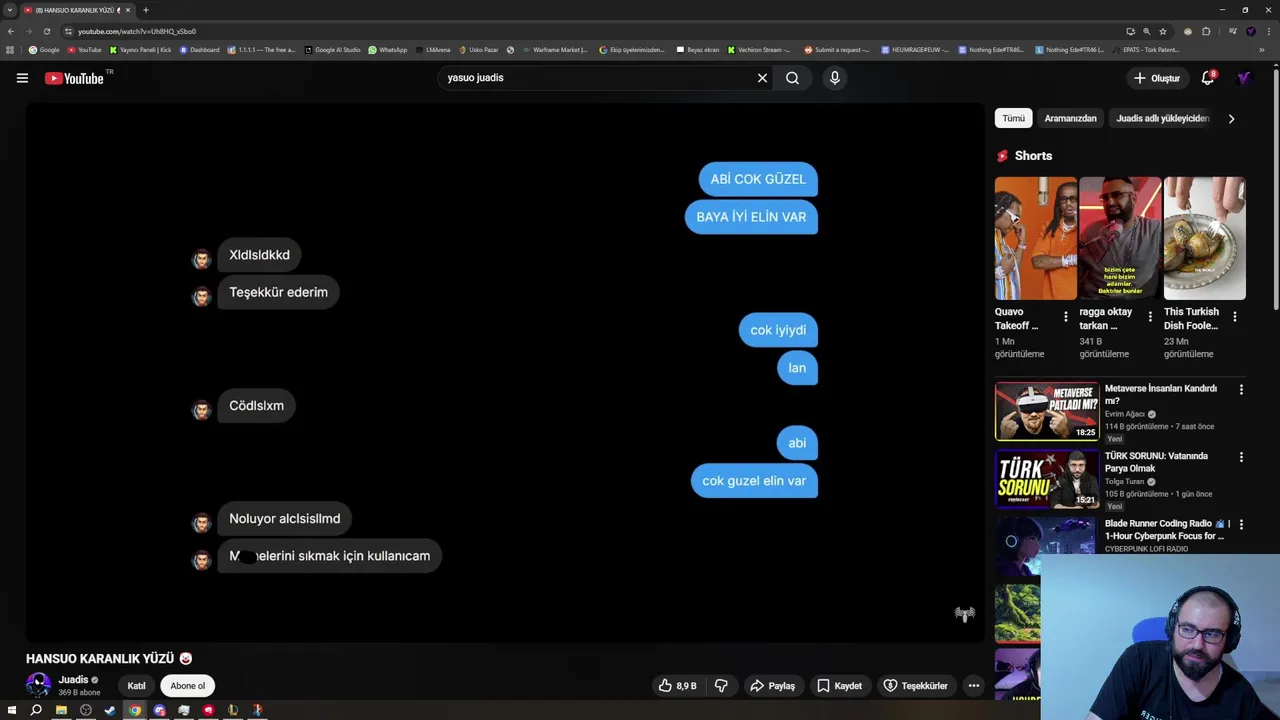Open options for Turkish Dish short
1280x720 pixels.
coord(1234,317)
